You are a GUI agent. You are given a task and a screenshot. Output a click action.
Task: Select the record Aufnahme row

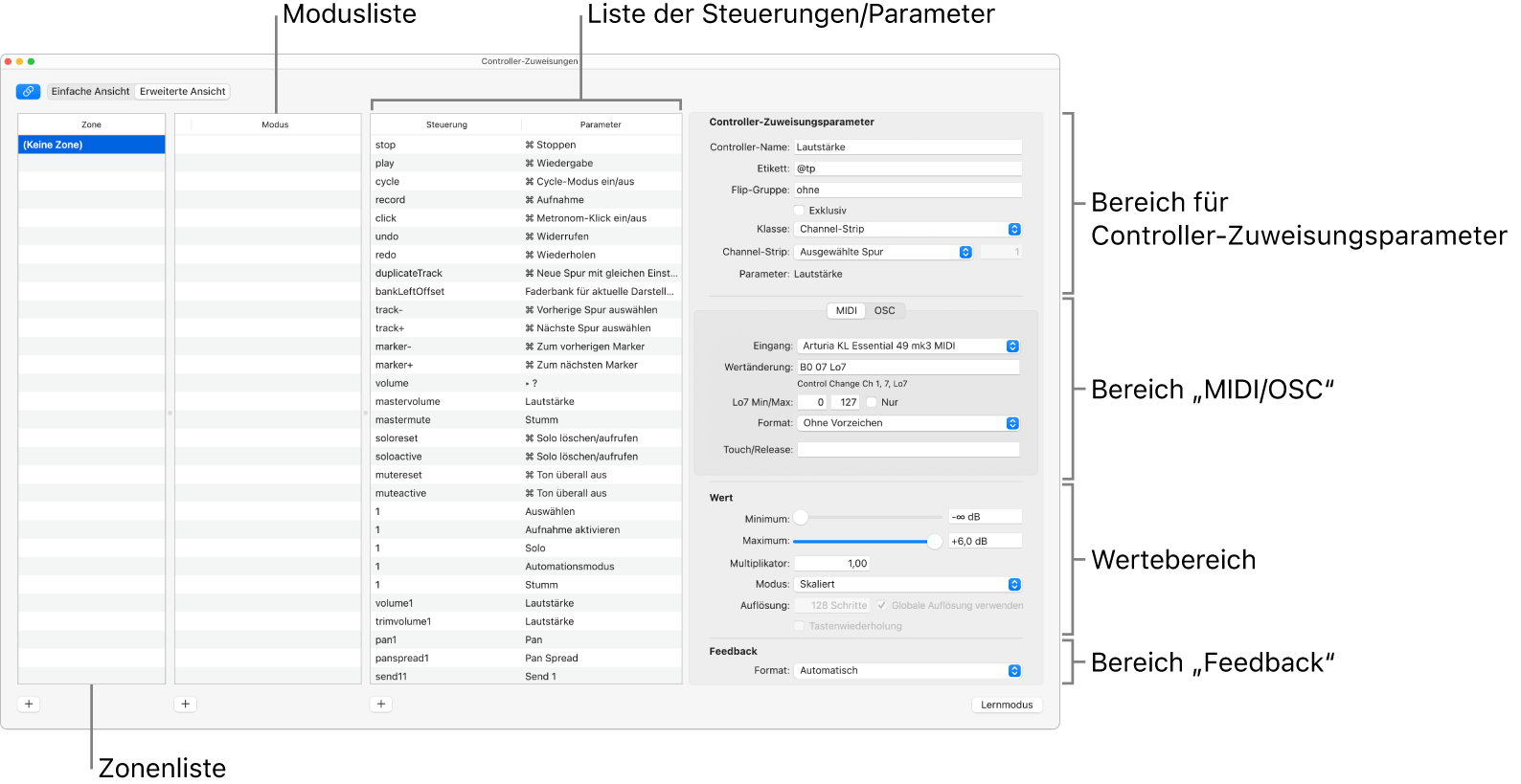[526, 200]
